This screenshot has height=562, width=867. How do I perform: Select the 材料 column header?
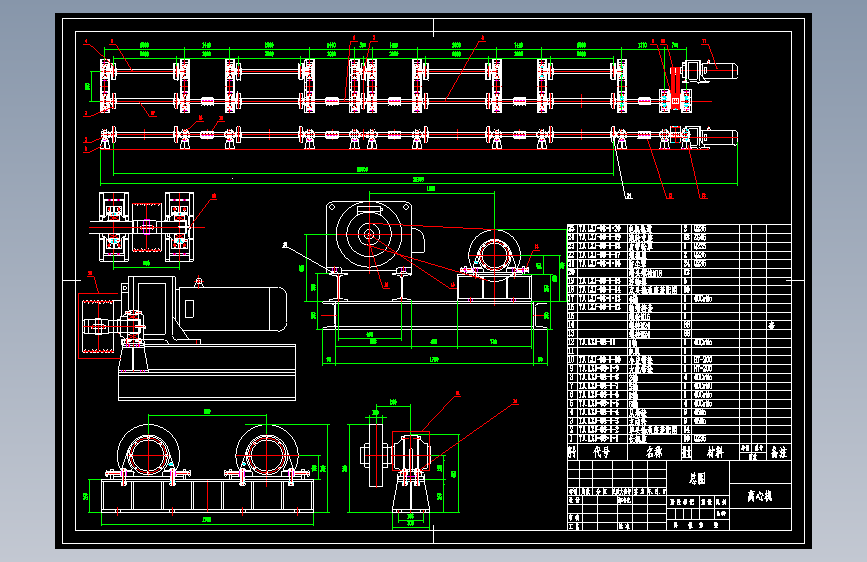715,452
